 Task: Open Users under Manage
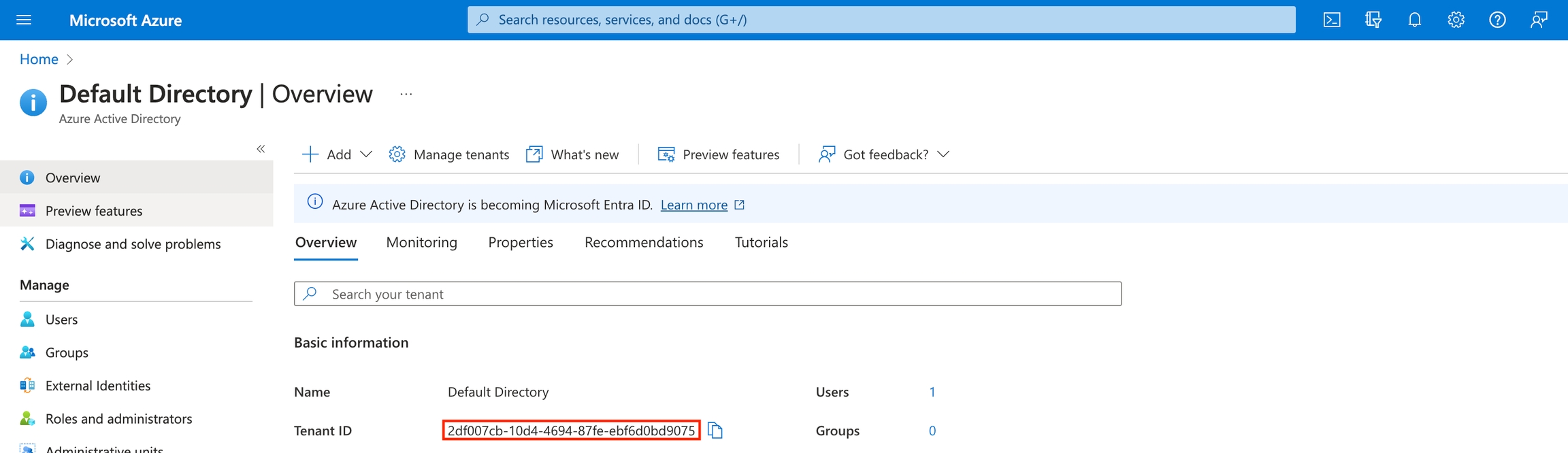click(x=137, y=319)
